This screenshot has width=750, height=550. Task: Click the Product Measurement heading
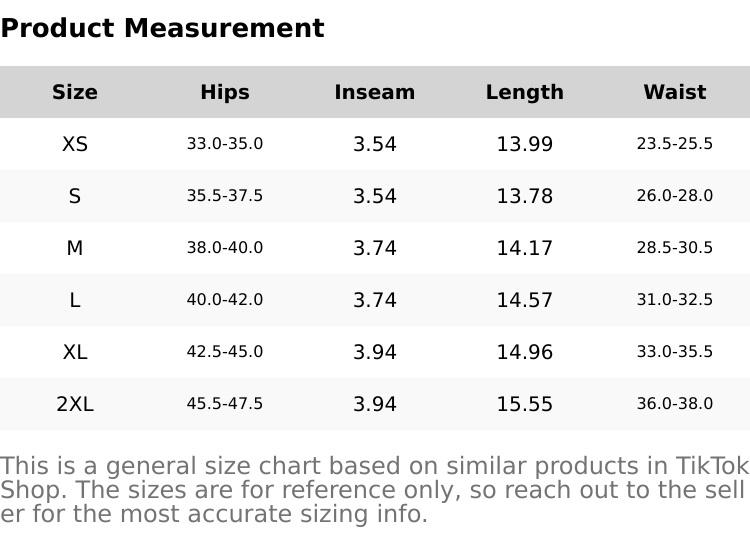point(162,28)
